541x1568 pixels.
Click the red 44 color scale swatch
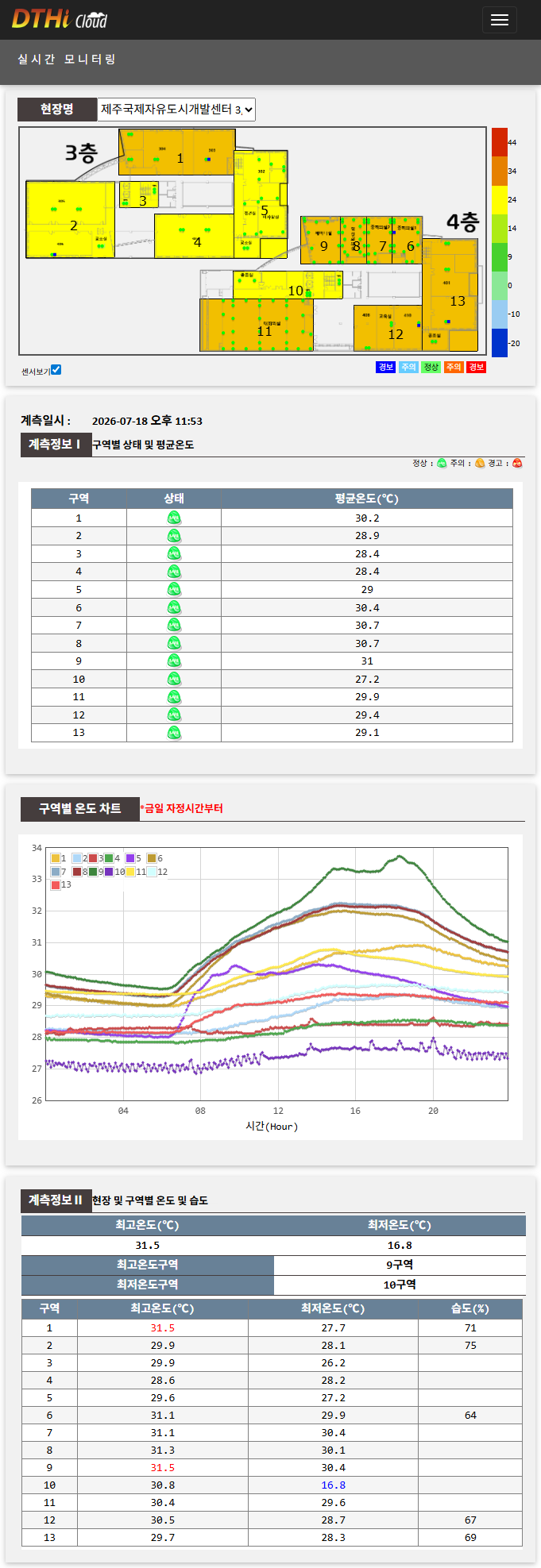(499, 142)
